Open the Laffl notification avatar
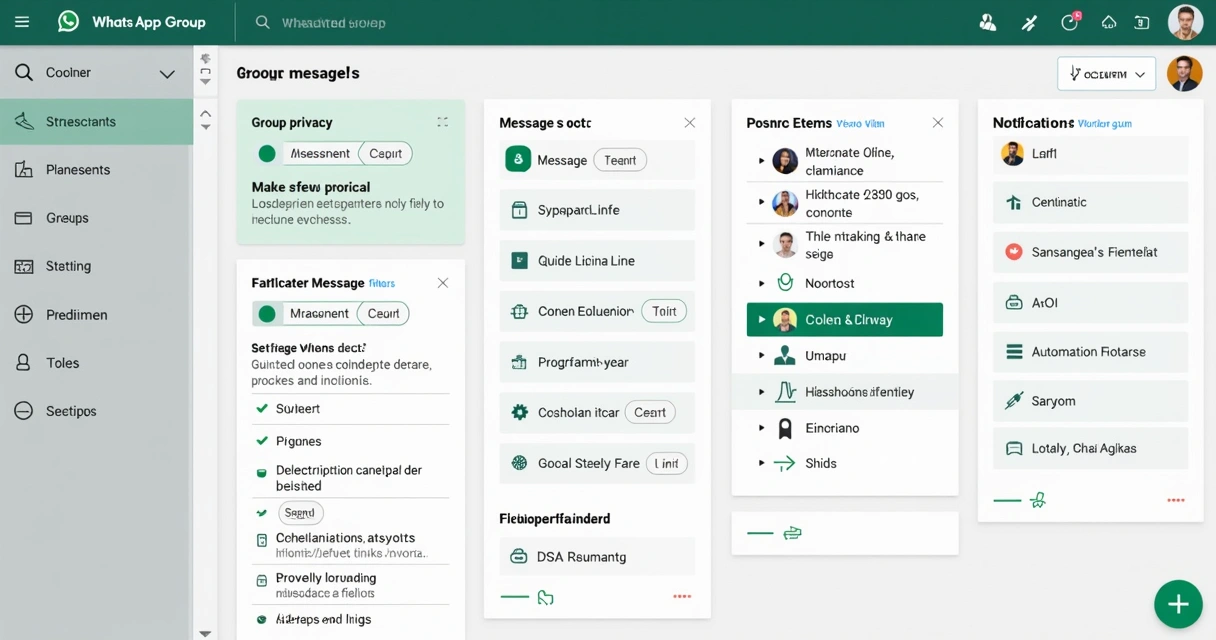Screen dimensions: 1216x640 point(1013,154)
